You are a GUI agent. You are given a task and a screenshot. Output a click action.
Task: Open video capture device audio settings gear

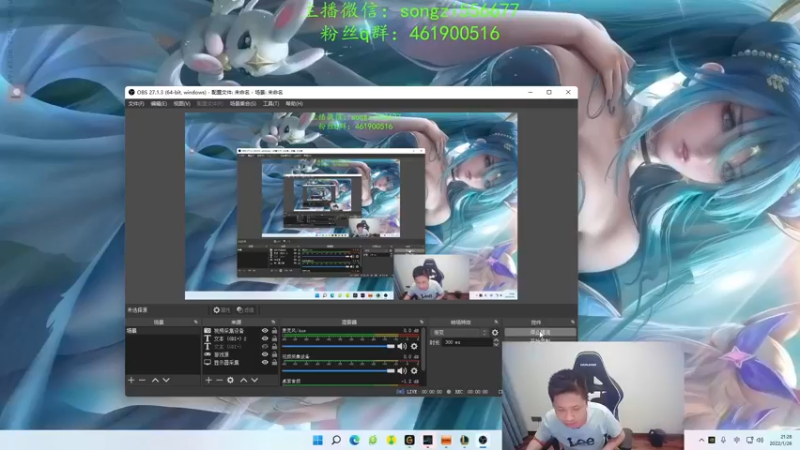[414, 371]
